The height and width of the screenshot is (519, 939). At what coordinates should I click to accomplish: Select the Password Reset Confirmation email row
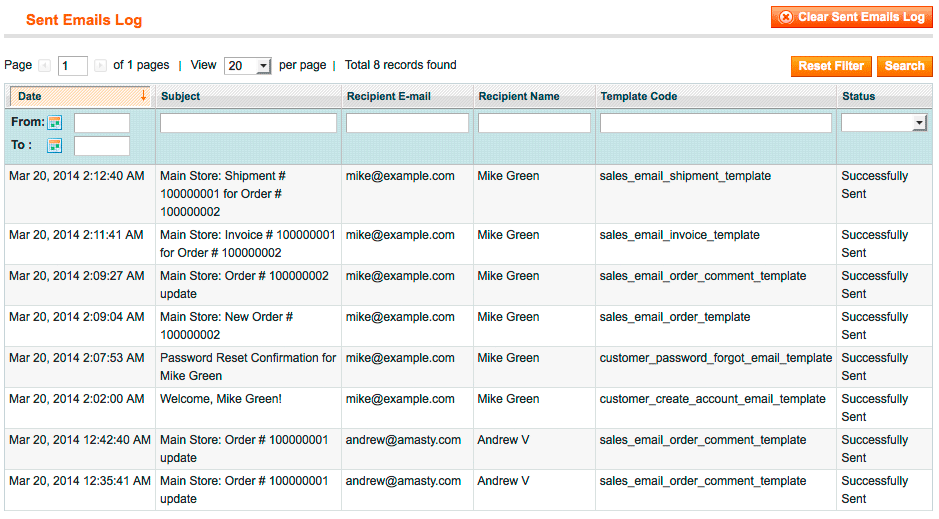point(248,366)
